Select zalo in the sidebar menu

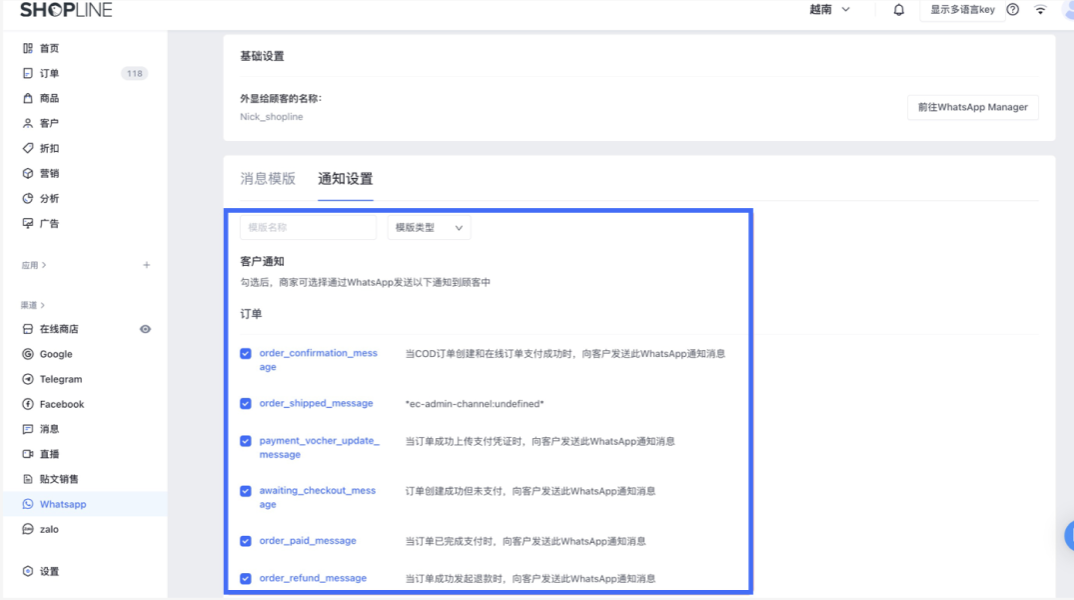tap(85, 529)
